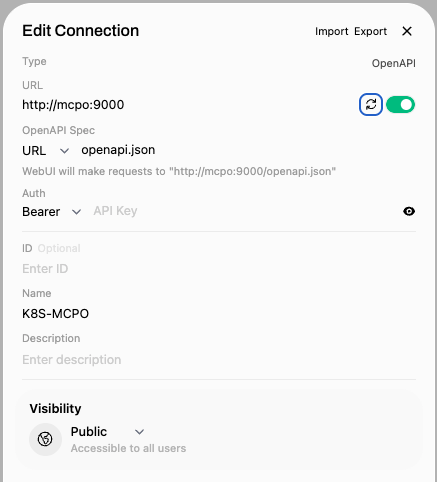Click the OpenAPI type label
Screen dimensions: 437x482
394,63
